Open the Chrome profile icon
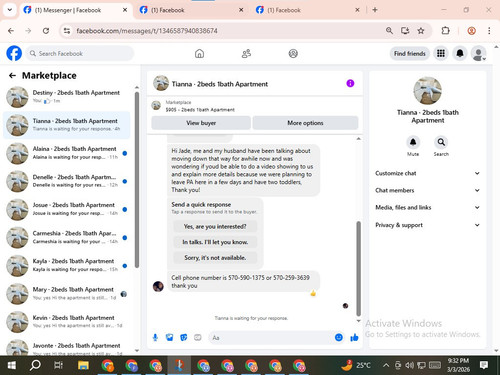Screen dimensions: 500x375 click(471, 31)
